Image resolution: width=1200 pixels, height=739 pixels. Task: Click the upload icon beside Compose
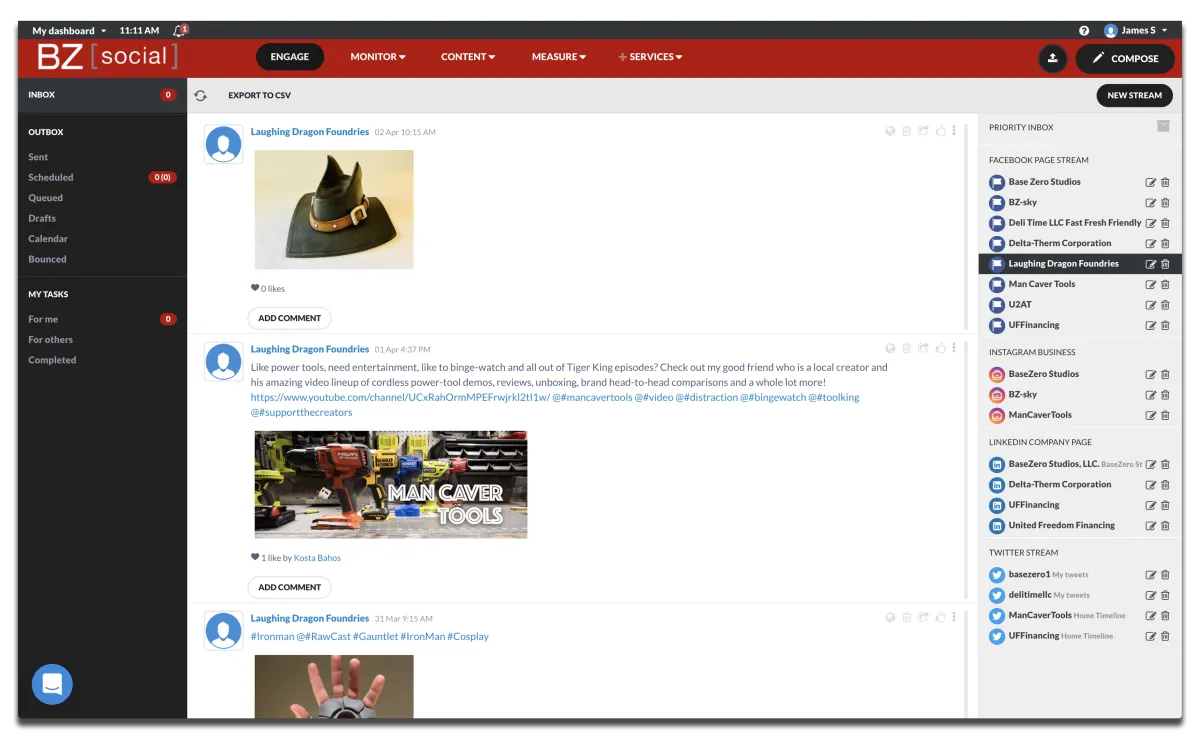point(1053,58)
